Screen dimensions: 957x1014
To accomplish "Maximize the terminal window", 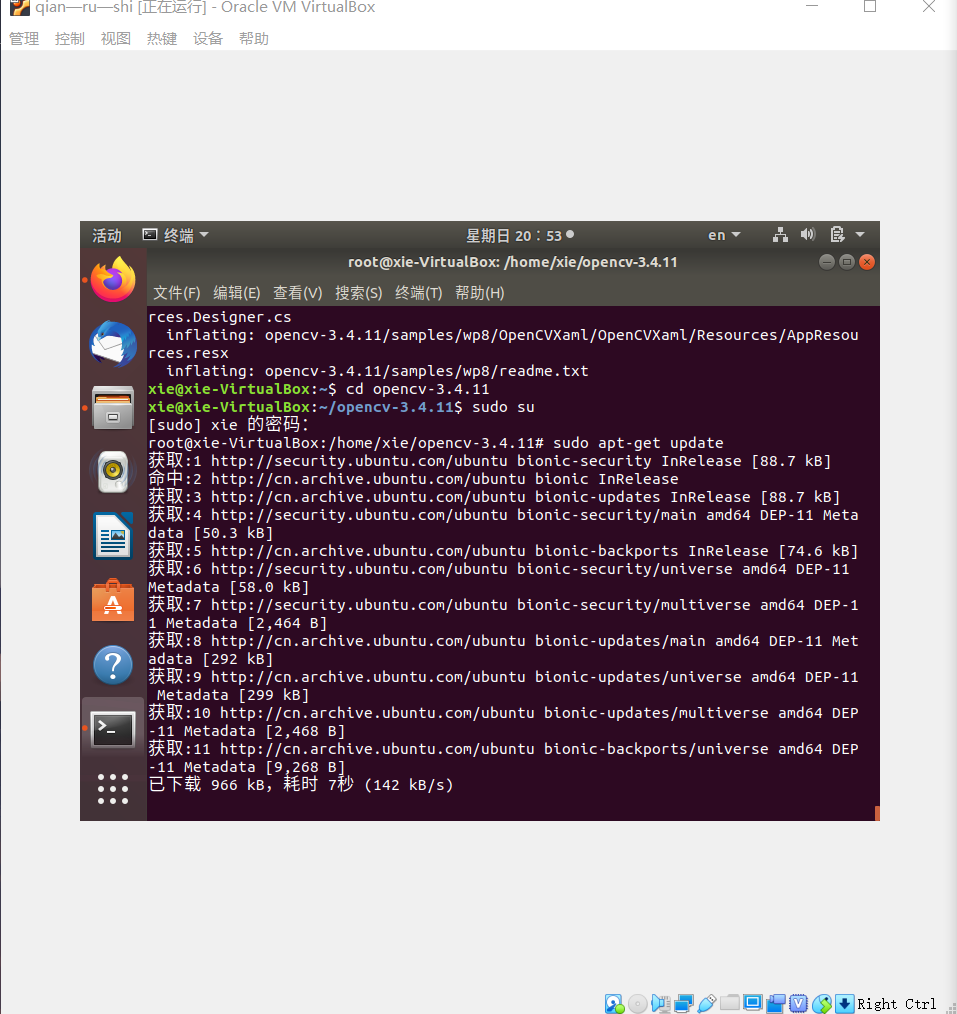I will pyautogui.click(x=846, y=262).
